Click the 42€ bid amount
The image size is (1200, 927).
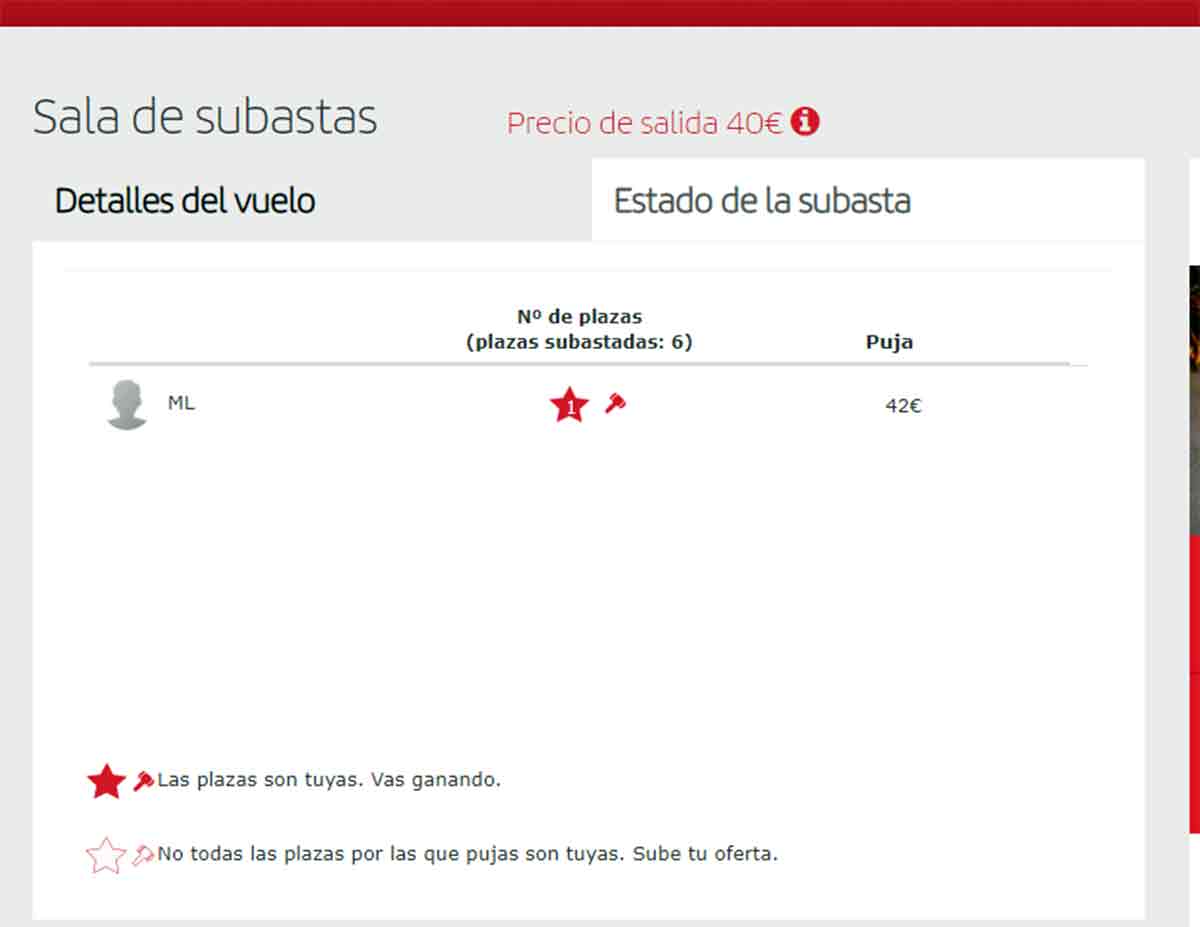[902, 406]
